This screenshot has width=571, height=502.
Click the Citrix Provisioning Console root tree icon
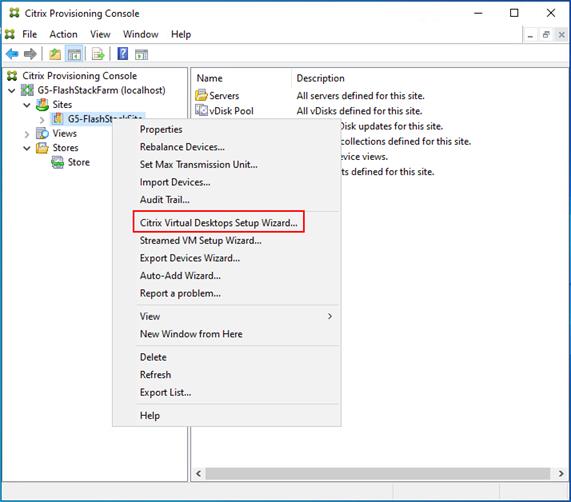pos(12,76)
